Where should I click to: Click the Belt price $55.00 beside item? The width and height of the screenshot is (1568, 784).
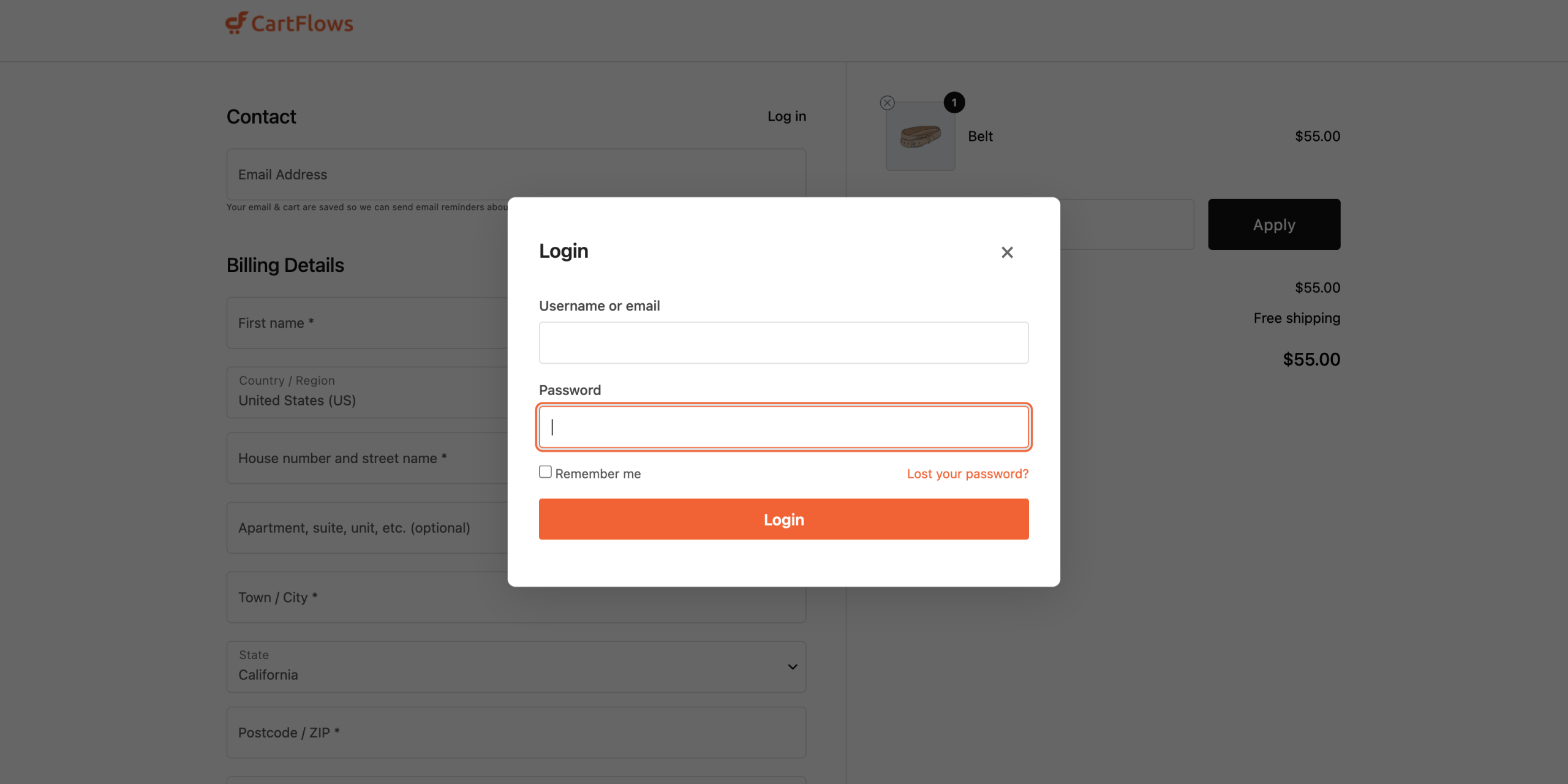[1317, 136]
